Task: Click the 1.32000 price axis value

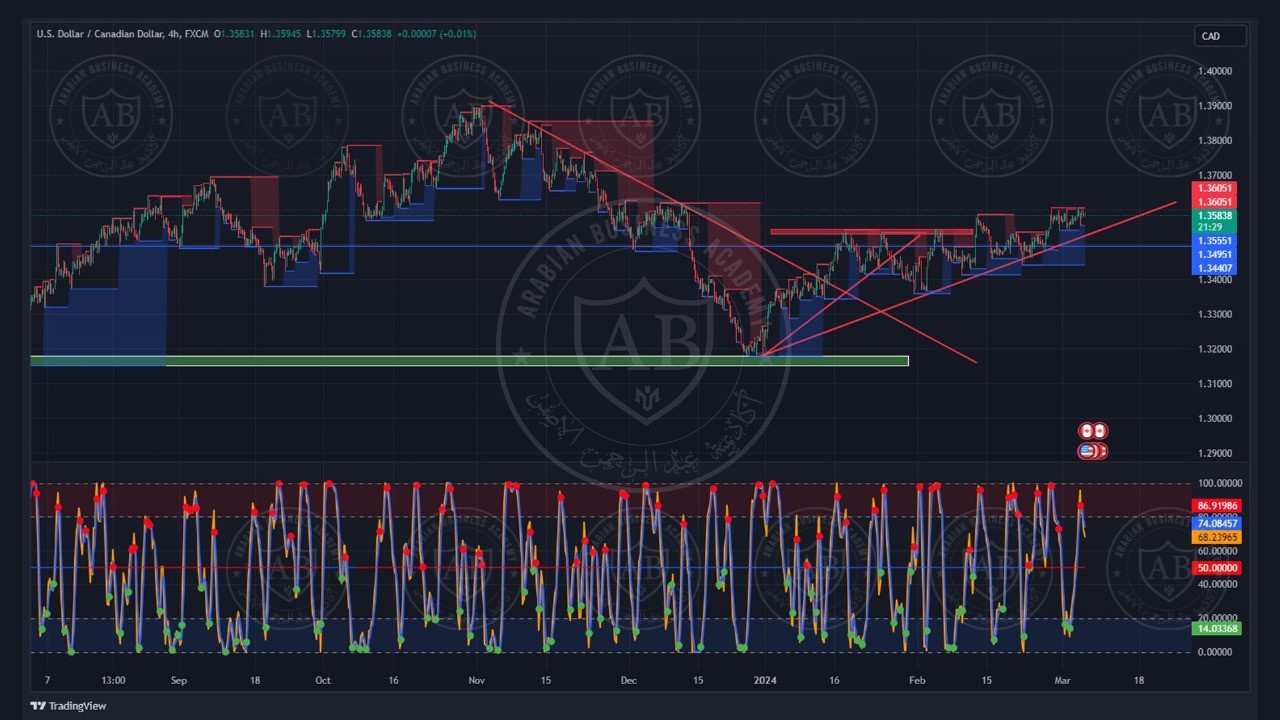Action: point(1217,349)
